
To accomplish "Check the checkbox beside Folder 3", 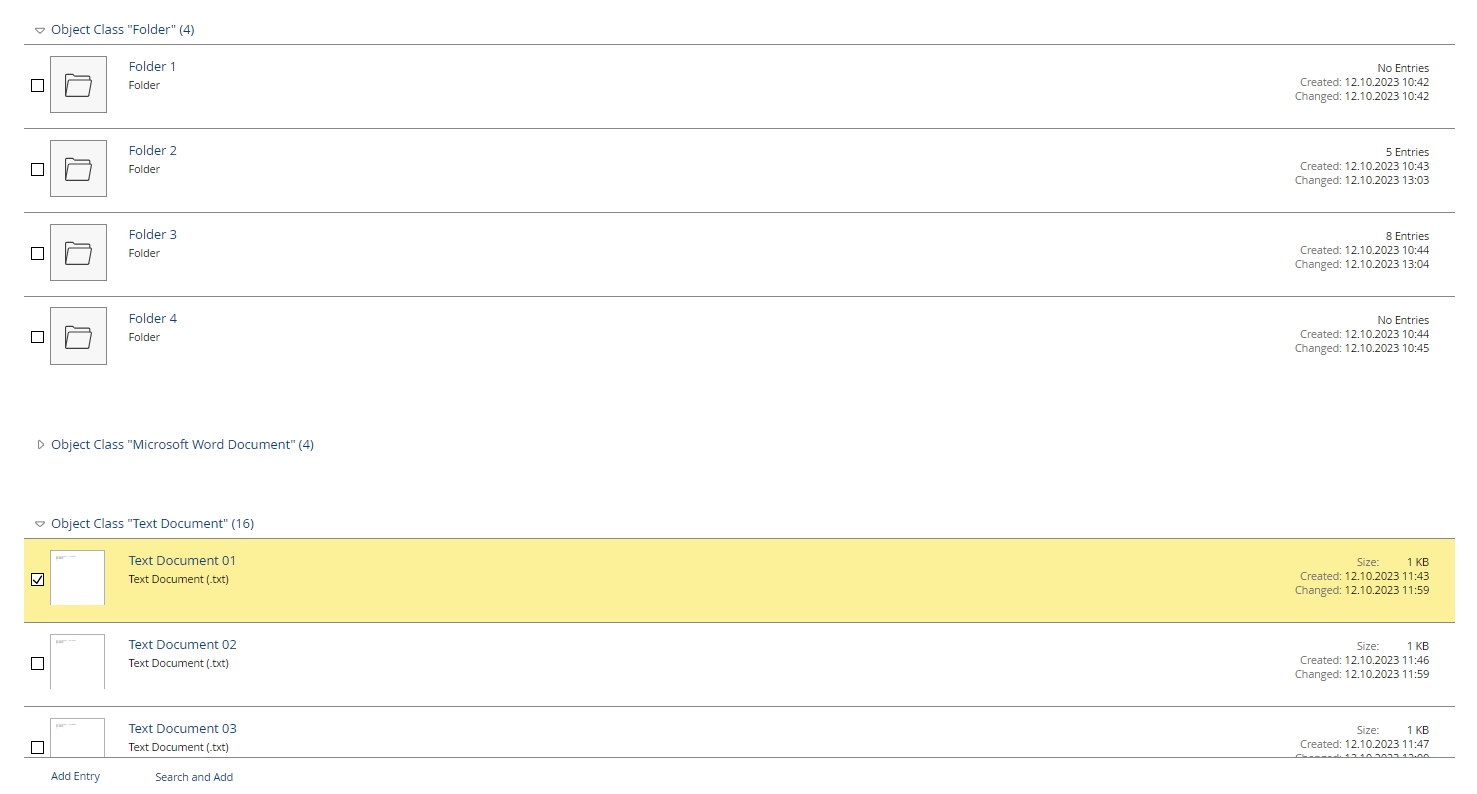I will click(37, 253).
